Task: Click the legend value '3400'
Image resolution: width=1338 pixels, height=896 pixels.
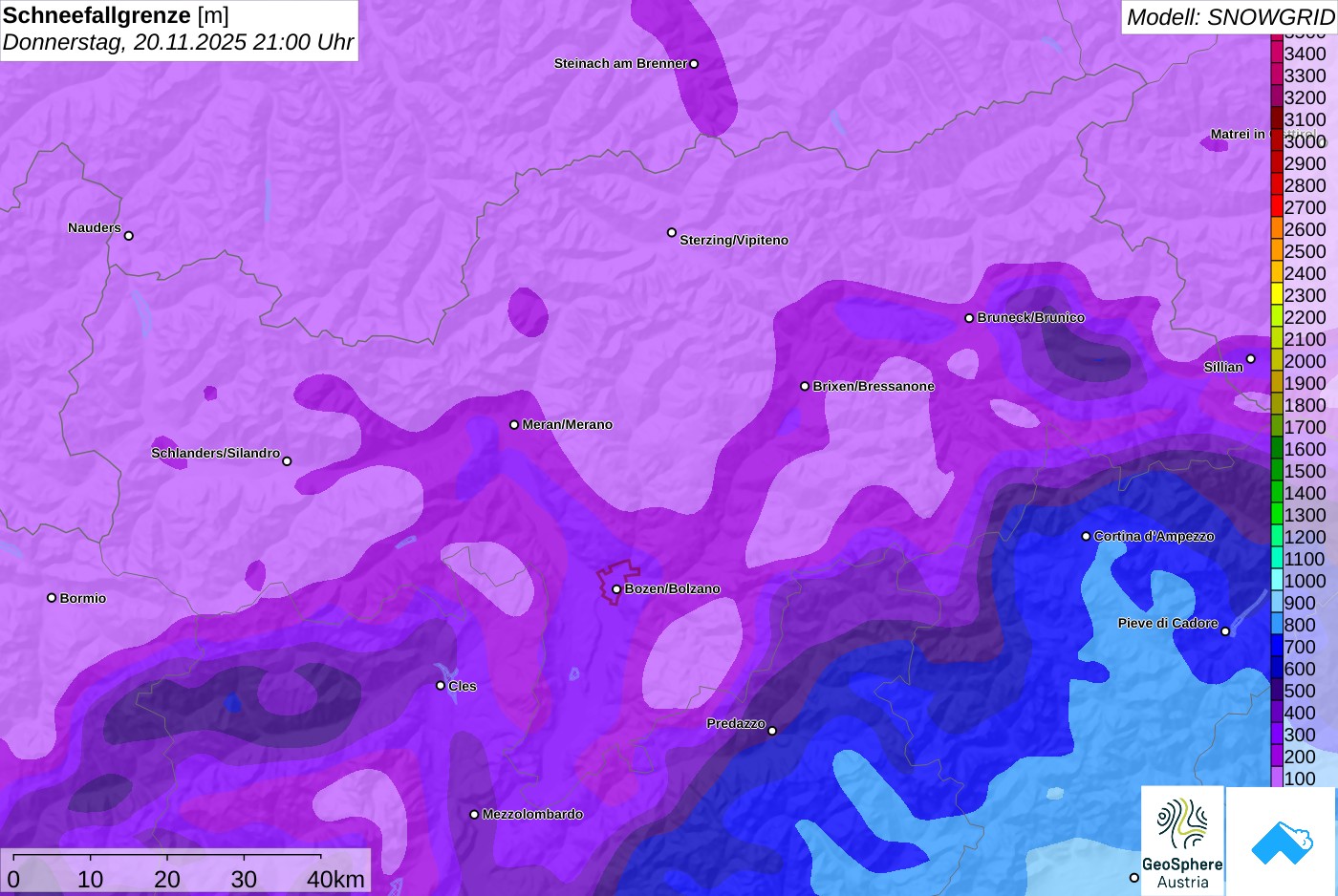Action: [x=1305, y=53]
